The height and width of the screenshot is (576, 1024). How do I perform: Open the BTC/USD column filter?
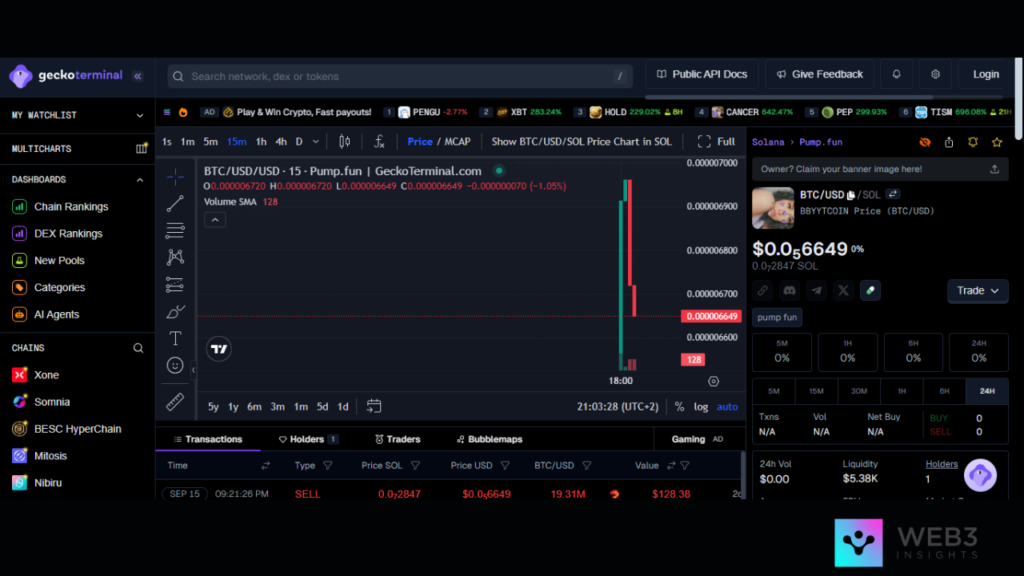pos(586,466)
